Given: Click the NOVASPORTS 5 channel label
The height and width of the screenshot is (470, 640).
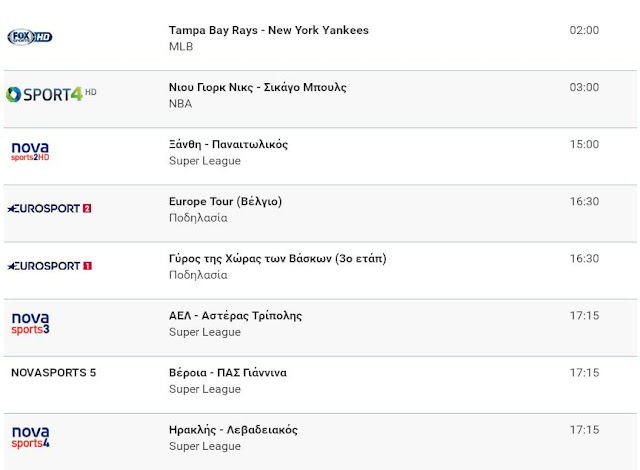Looking at the screenshot, I should (53, 373).
